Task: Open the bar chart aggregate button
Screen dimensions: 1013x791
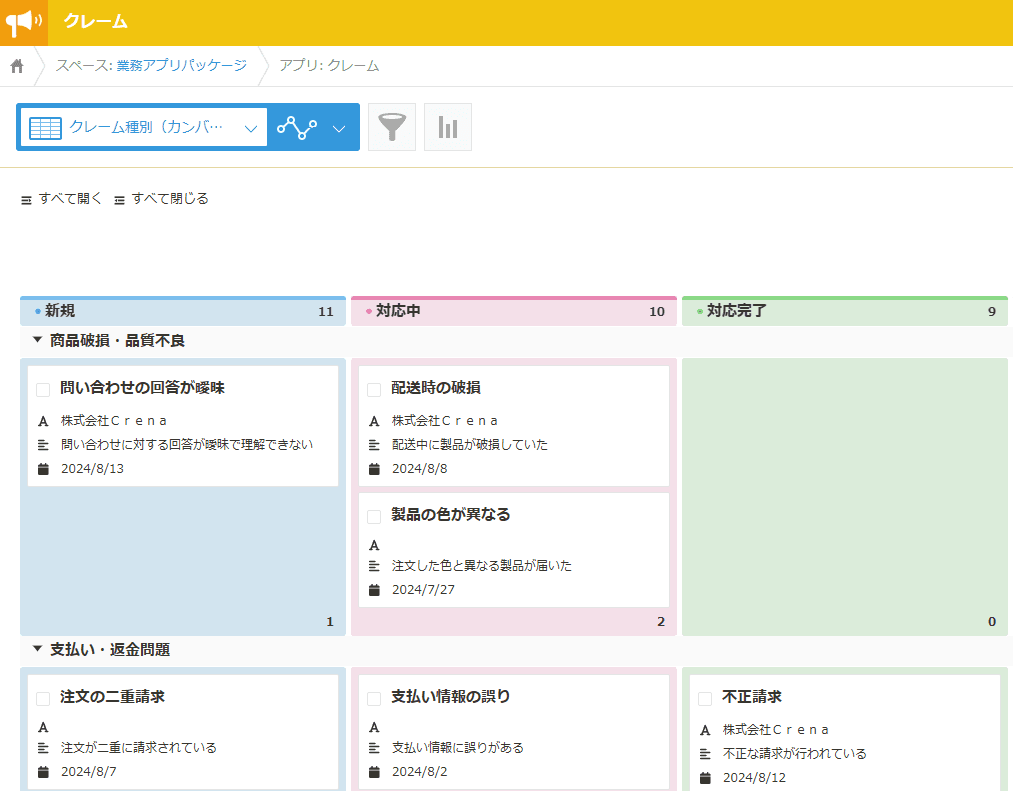Action: (x=448, y=127)
